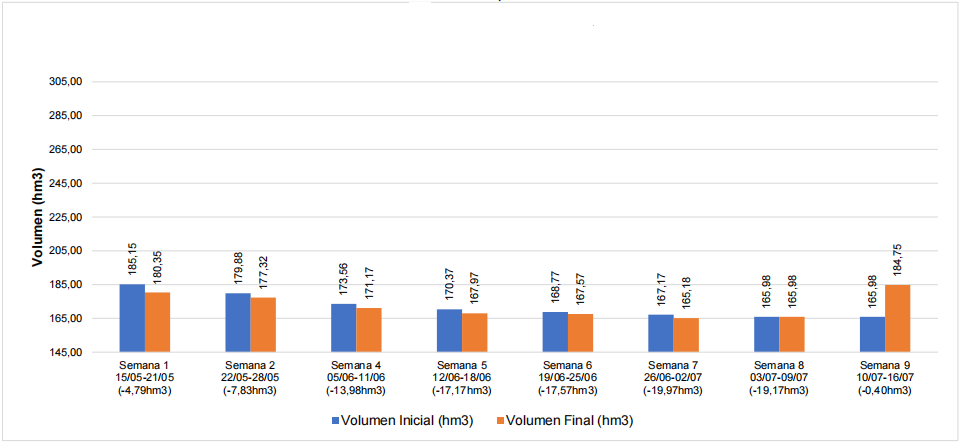Select the blue bar for Semana 2
961x444 pixels.
pos(237,322)
